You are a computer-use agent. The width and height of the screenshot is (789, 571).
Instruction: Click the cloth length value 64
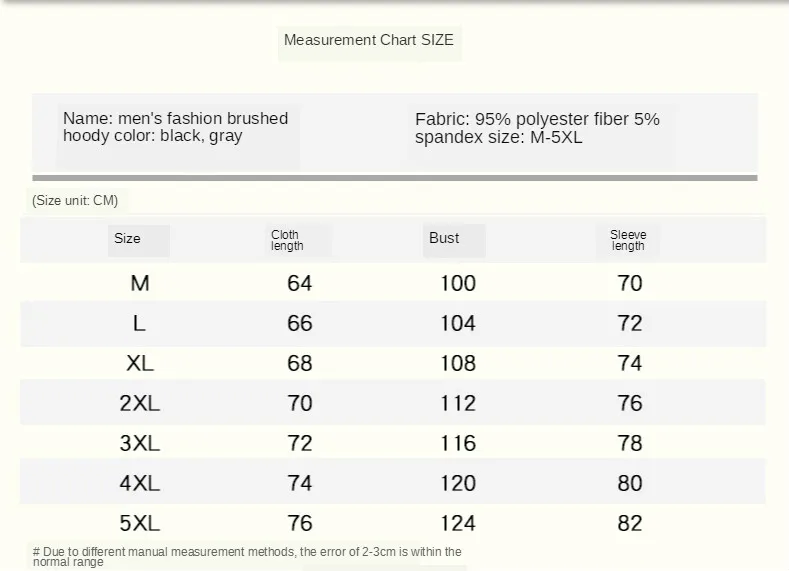tap(300, 283)
